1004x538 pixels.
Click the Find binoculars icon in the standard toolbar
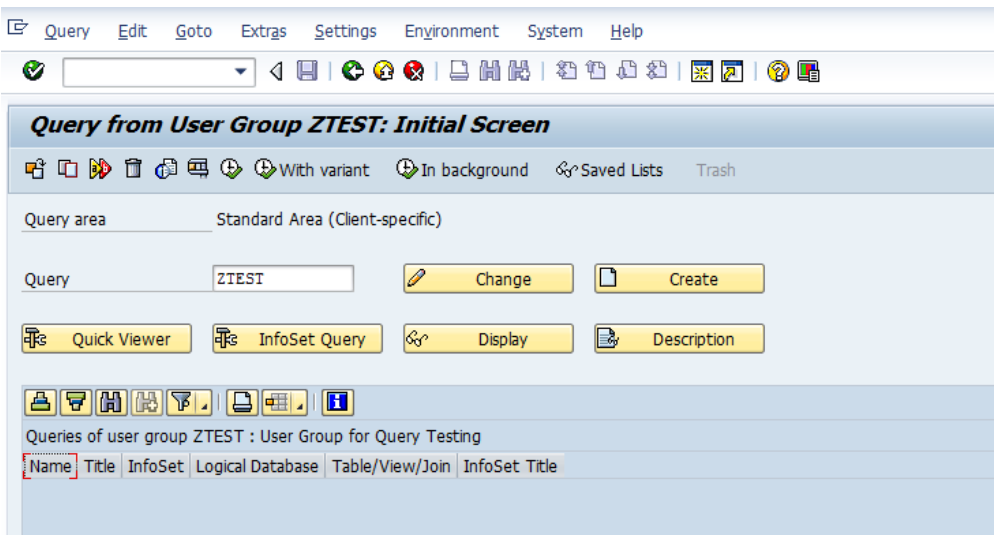489,70
